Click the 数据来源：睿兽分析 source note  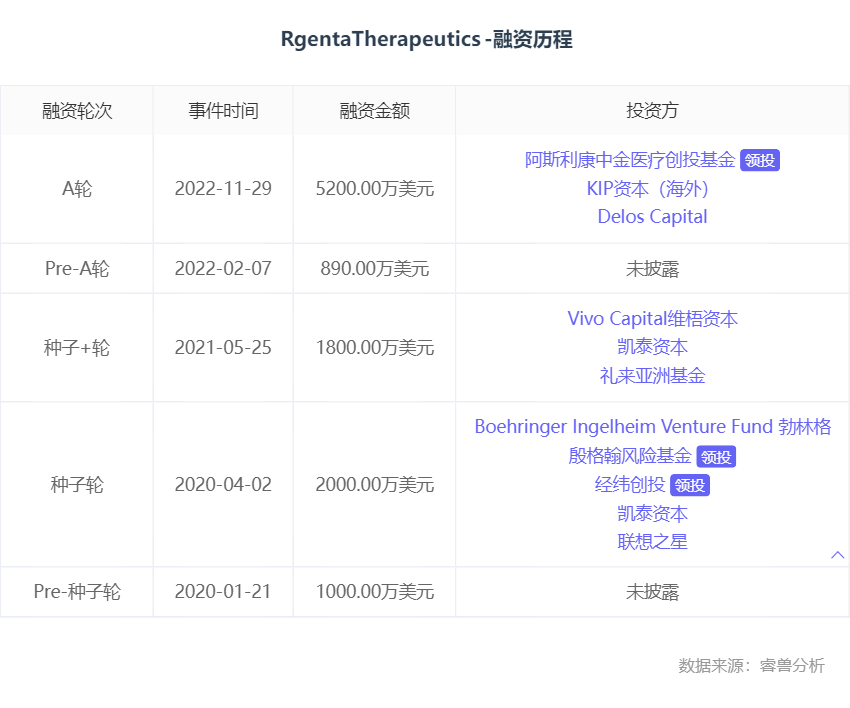(x=751, y=665)
